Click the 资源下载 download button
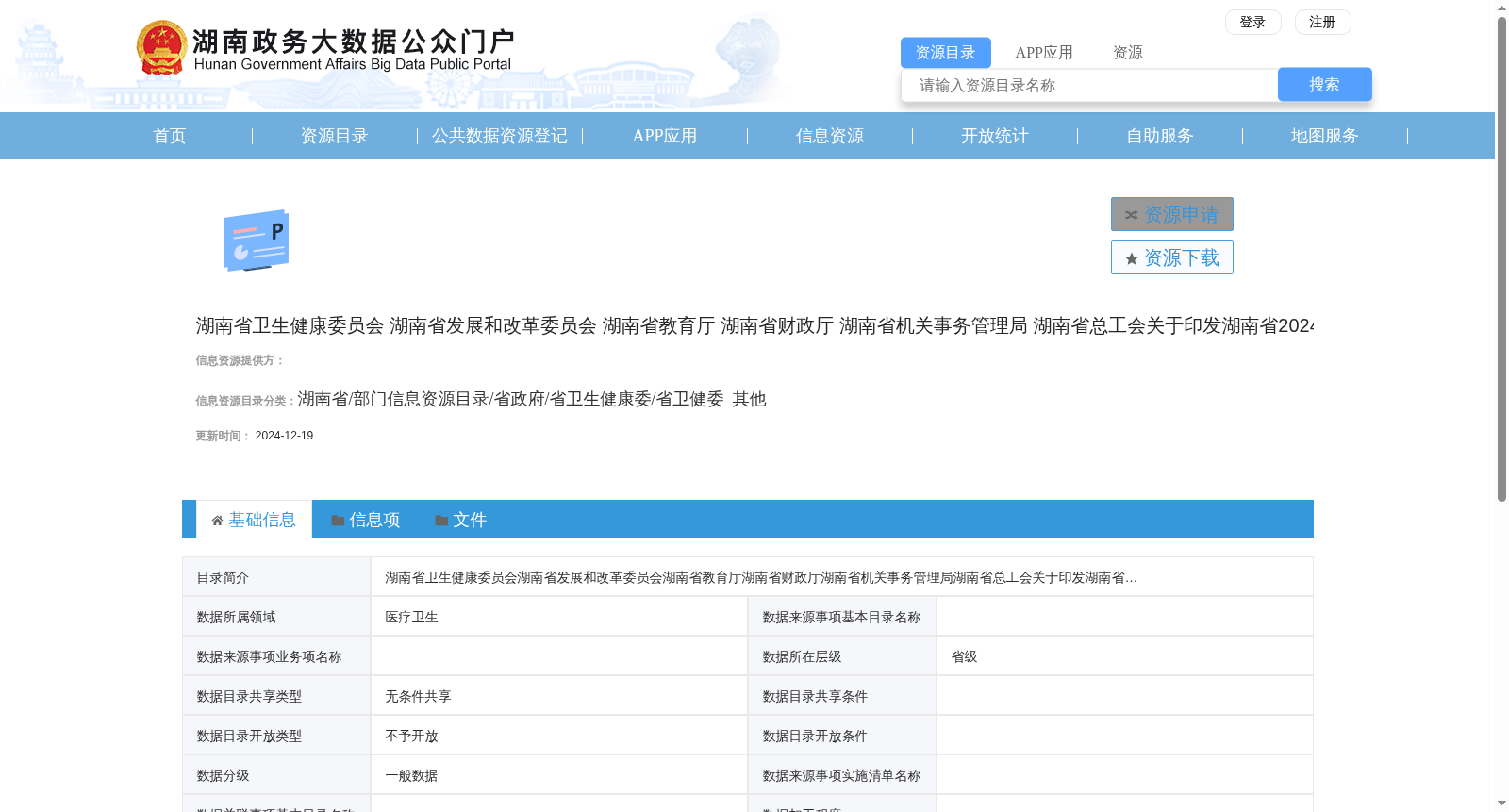 1171,257
